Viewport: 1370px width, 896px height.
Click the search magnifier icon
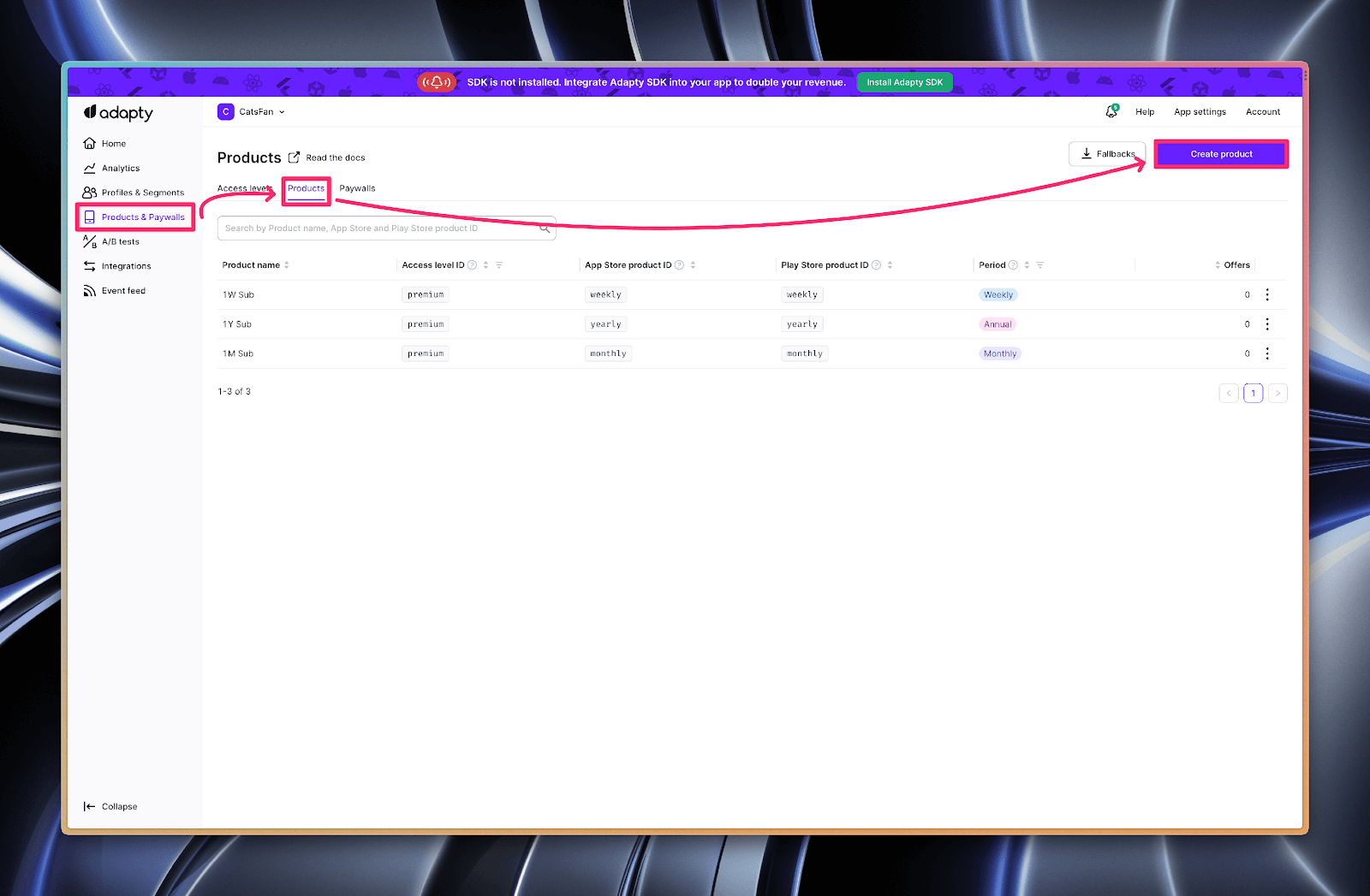545,228
